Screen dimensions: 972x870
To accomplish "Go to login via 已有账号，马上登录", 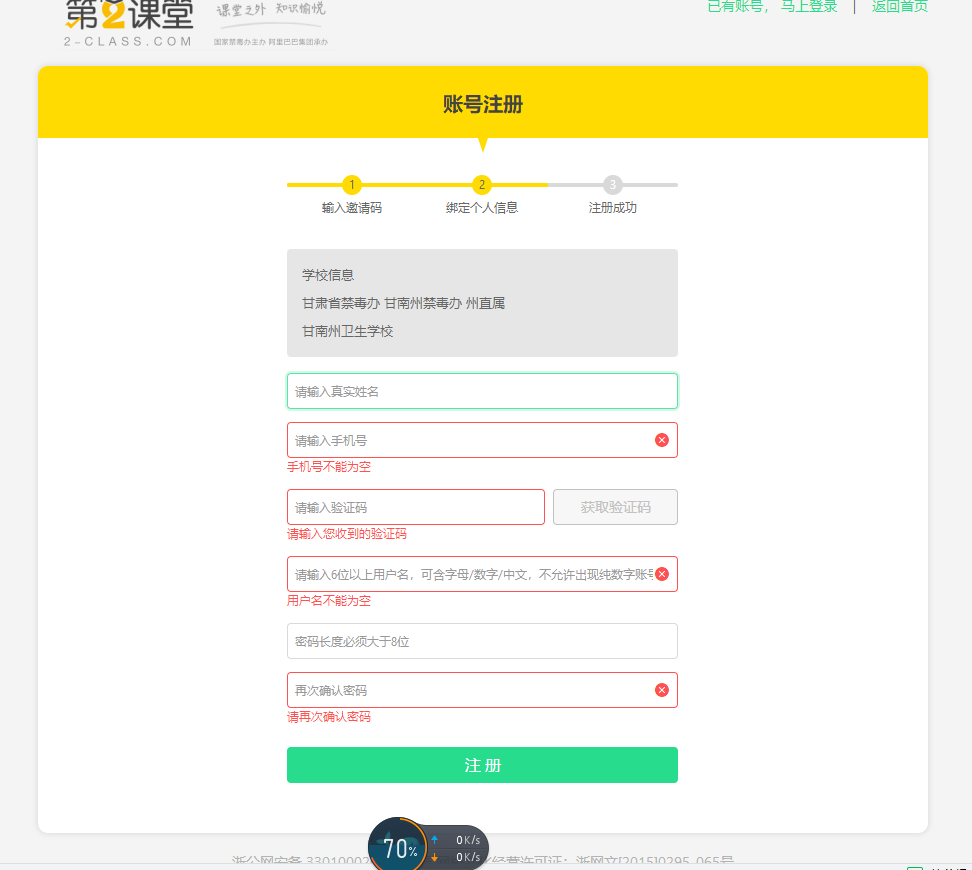I will point(772,6).
